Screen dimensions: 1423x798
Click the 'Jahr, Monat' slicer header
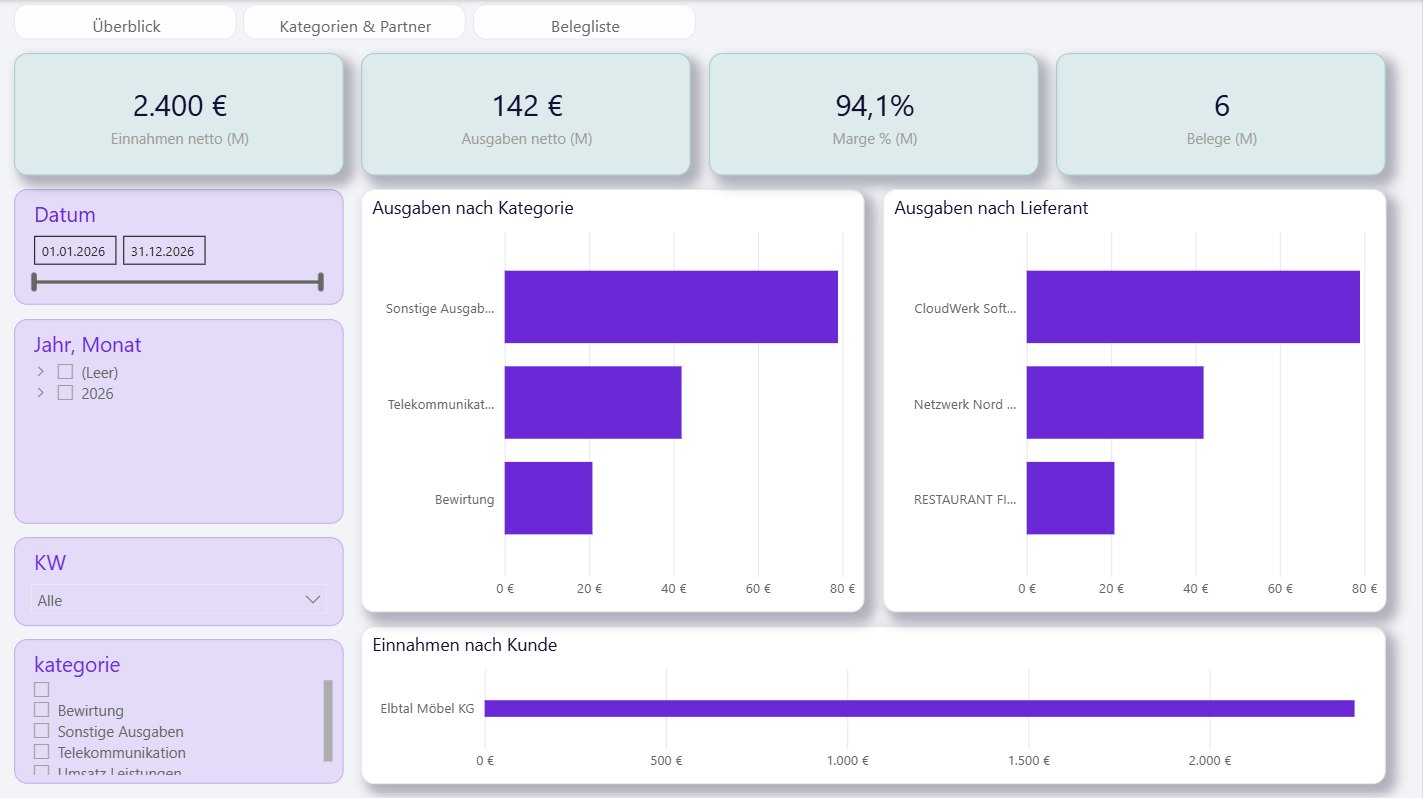pos(88,345)
